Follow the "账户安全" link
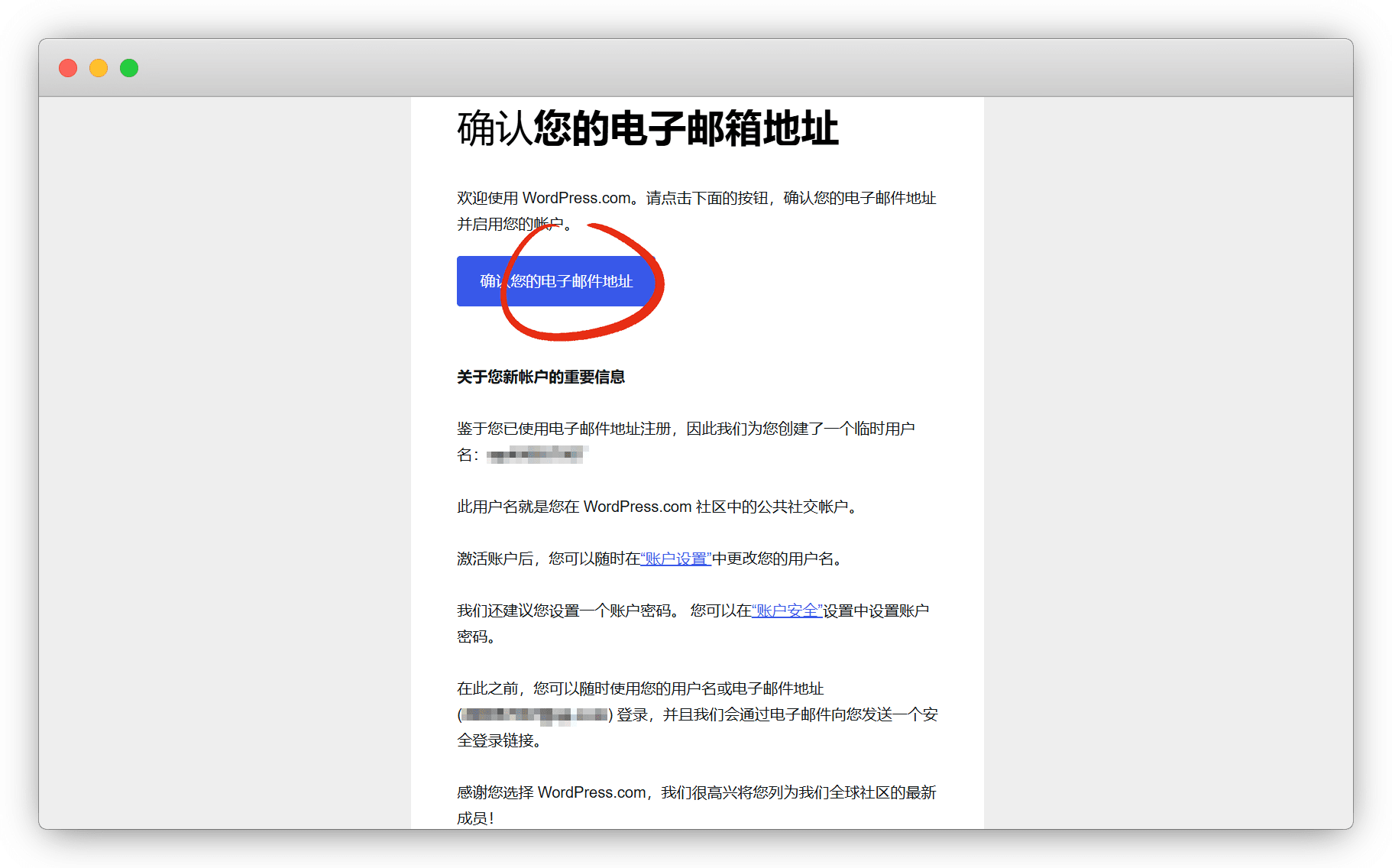1392x868 pixels. 787,611
